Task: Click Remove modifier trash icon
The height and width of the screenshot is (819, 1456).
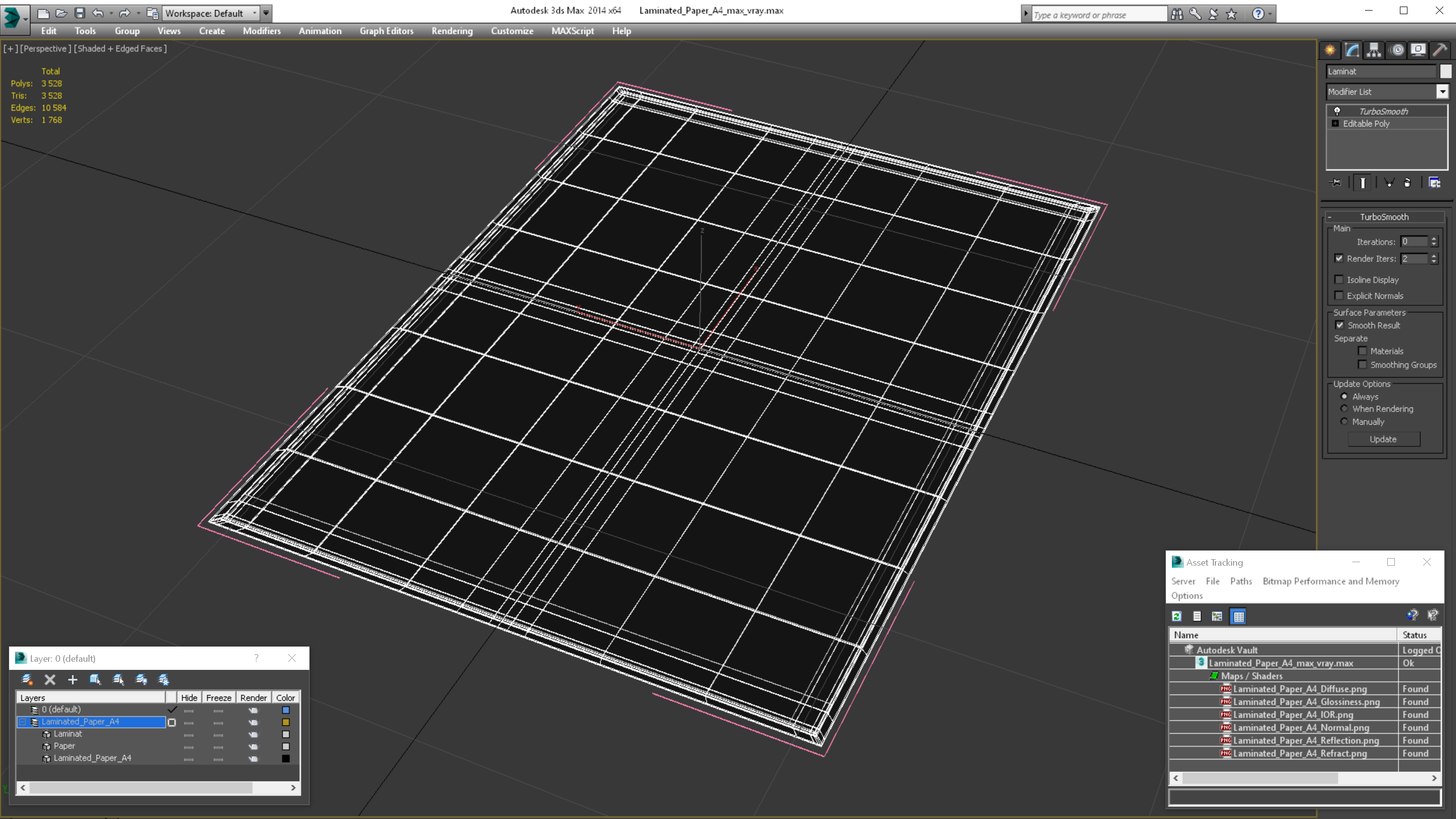Action: point(1407,183)
